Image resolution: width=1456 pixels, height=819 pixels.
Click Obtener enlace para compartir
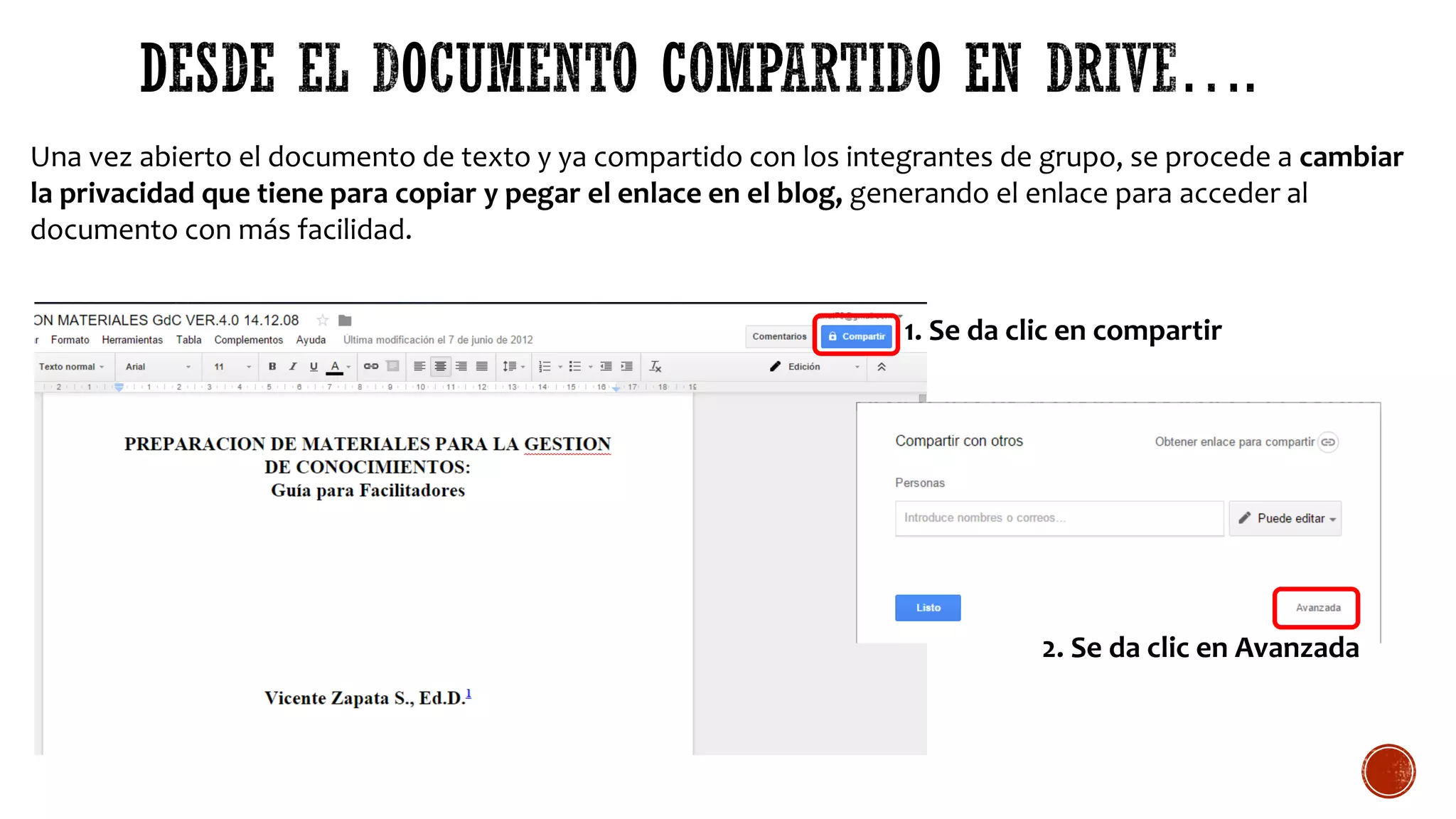[1235, 442]
